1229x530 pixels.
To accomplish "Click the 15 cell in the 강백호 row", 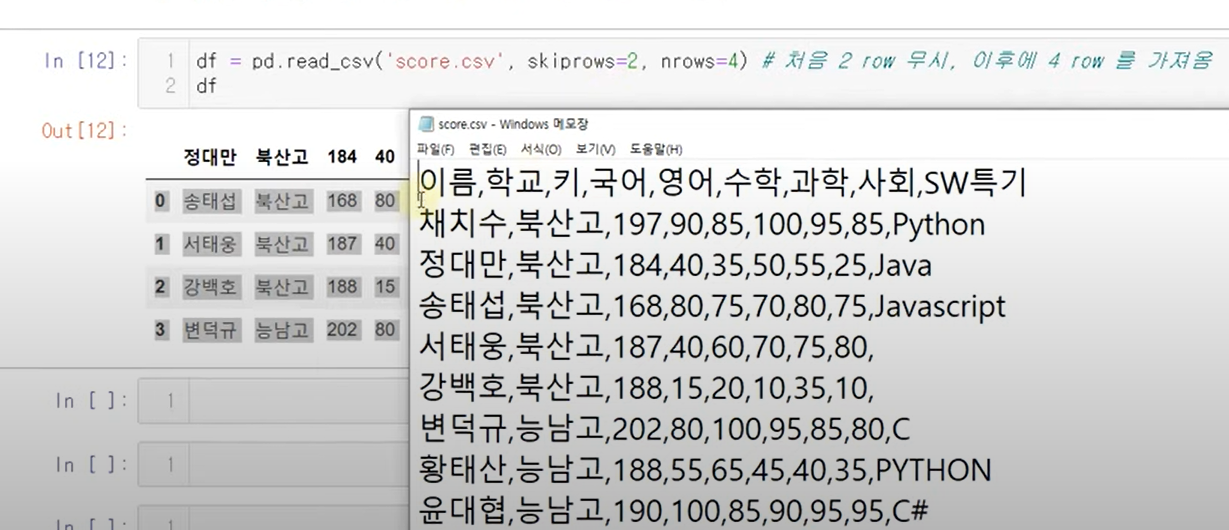I will pos(385,286).
